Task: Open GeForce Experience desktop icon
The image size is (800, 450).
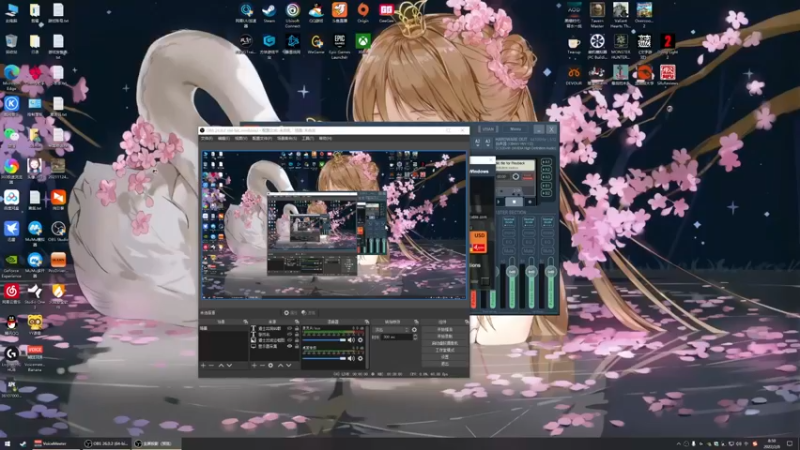Action: [11, 264]
